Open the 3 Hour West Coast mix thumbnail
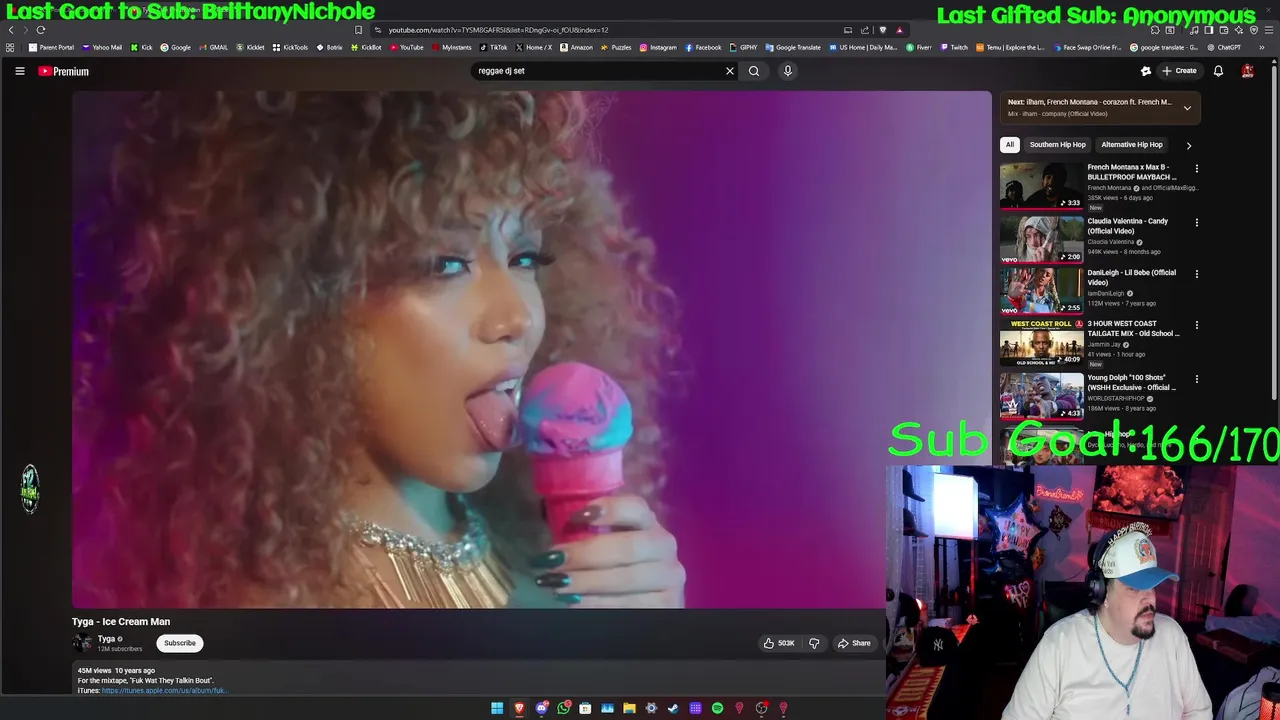 click(1041, 343)
